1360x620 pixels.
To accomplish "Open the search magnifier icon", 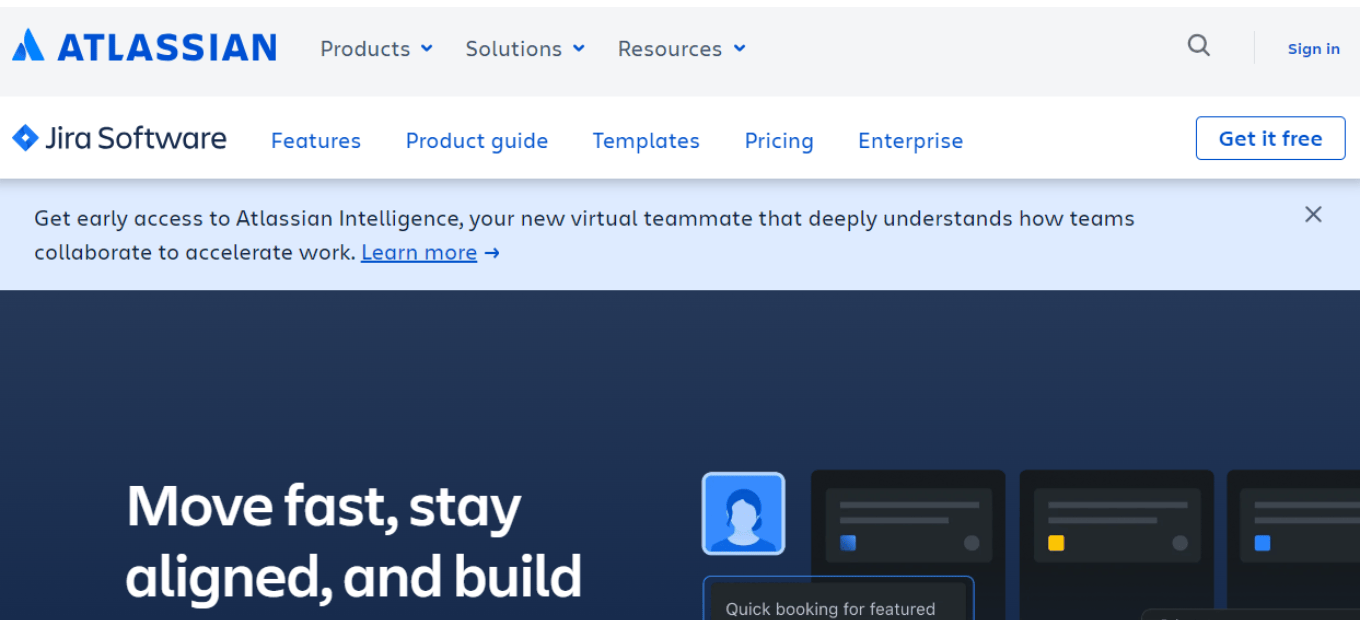I will pos(1198,45).
